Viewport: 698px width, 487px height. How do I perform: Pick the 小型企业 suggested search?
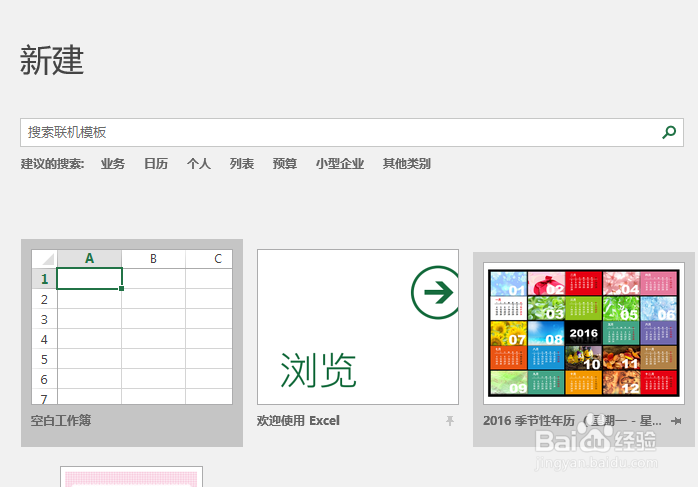[340, 164]
